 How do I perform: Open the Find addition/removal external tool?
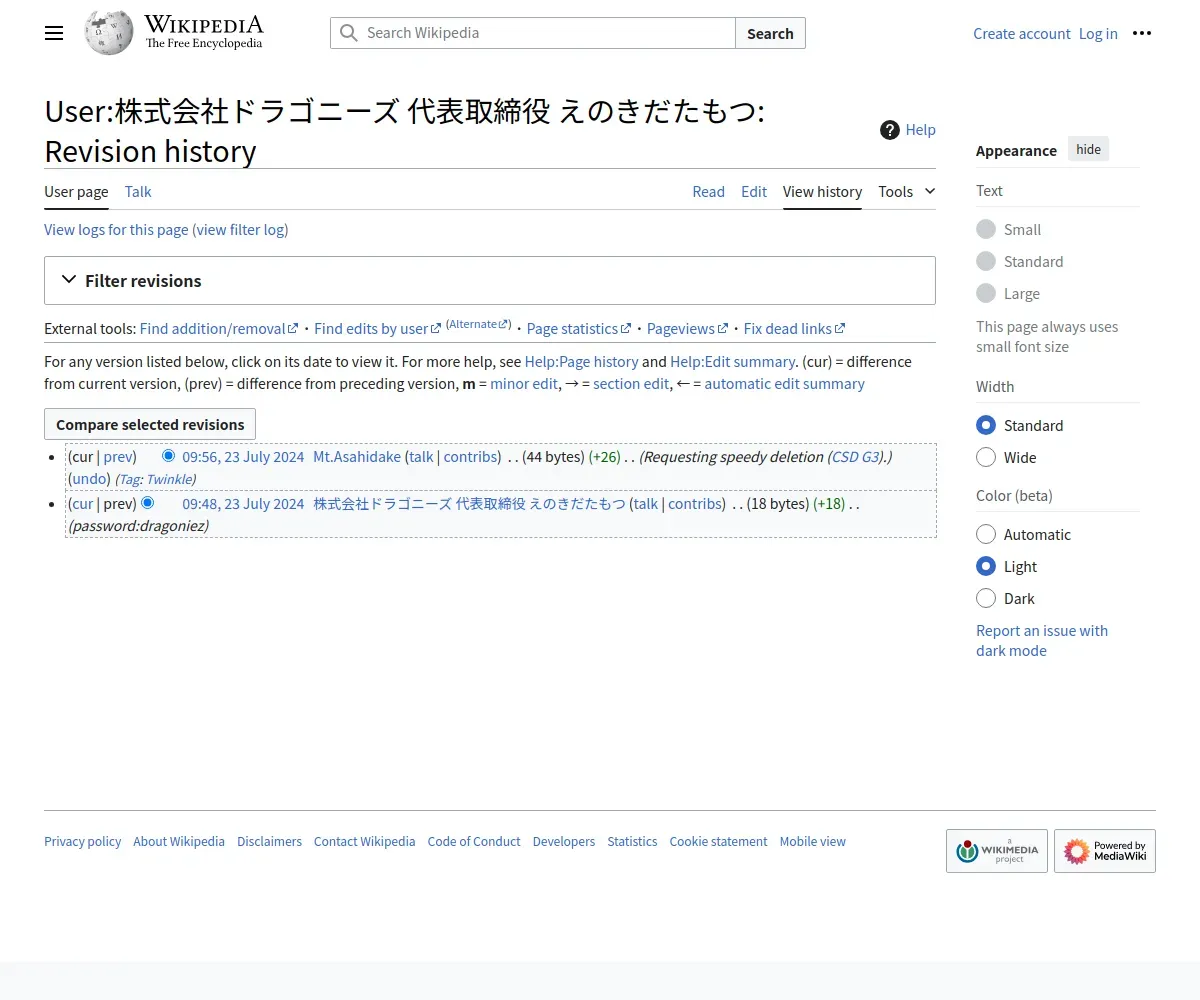coord(218,328)
